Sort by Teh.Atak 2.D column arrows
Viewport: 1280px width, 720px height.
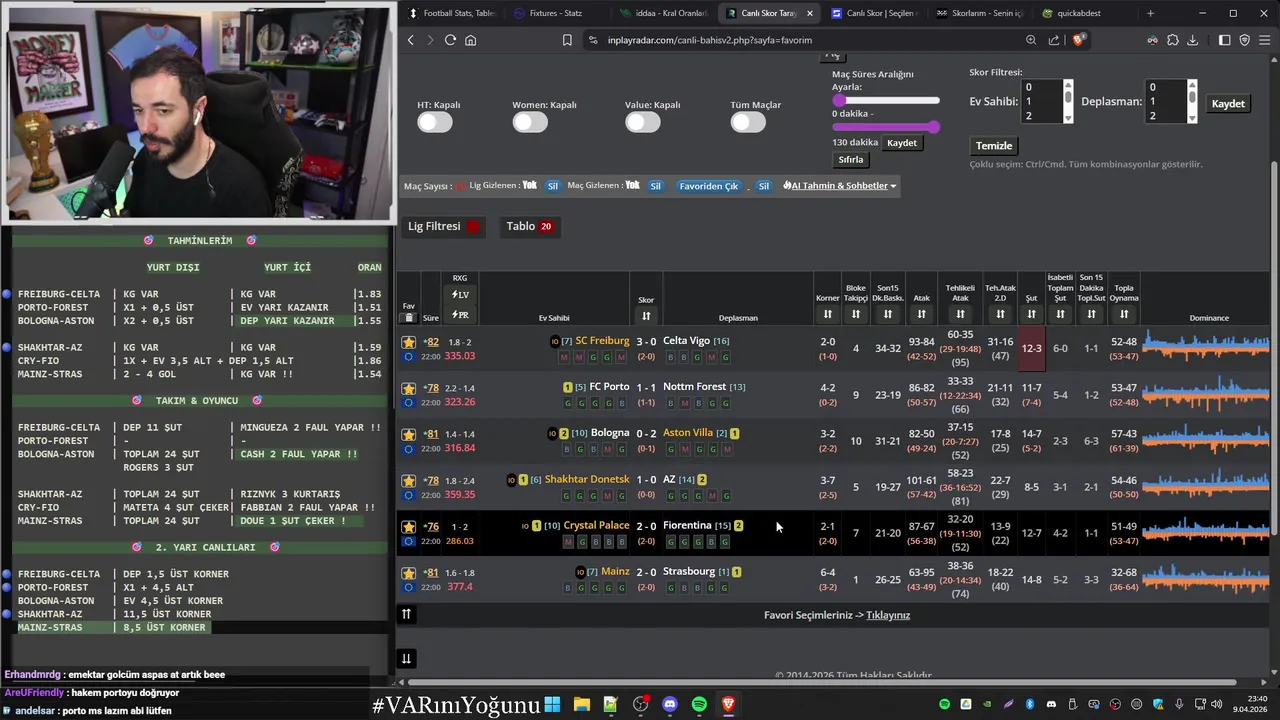point(1000,314)
